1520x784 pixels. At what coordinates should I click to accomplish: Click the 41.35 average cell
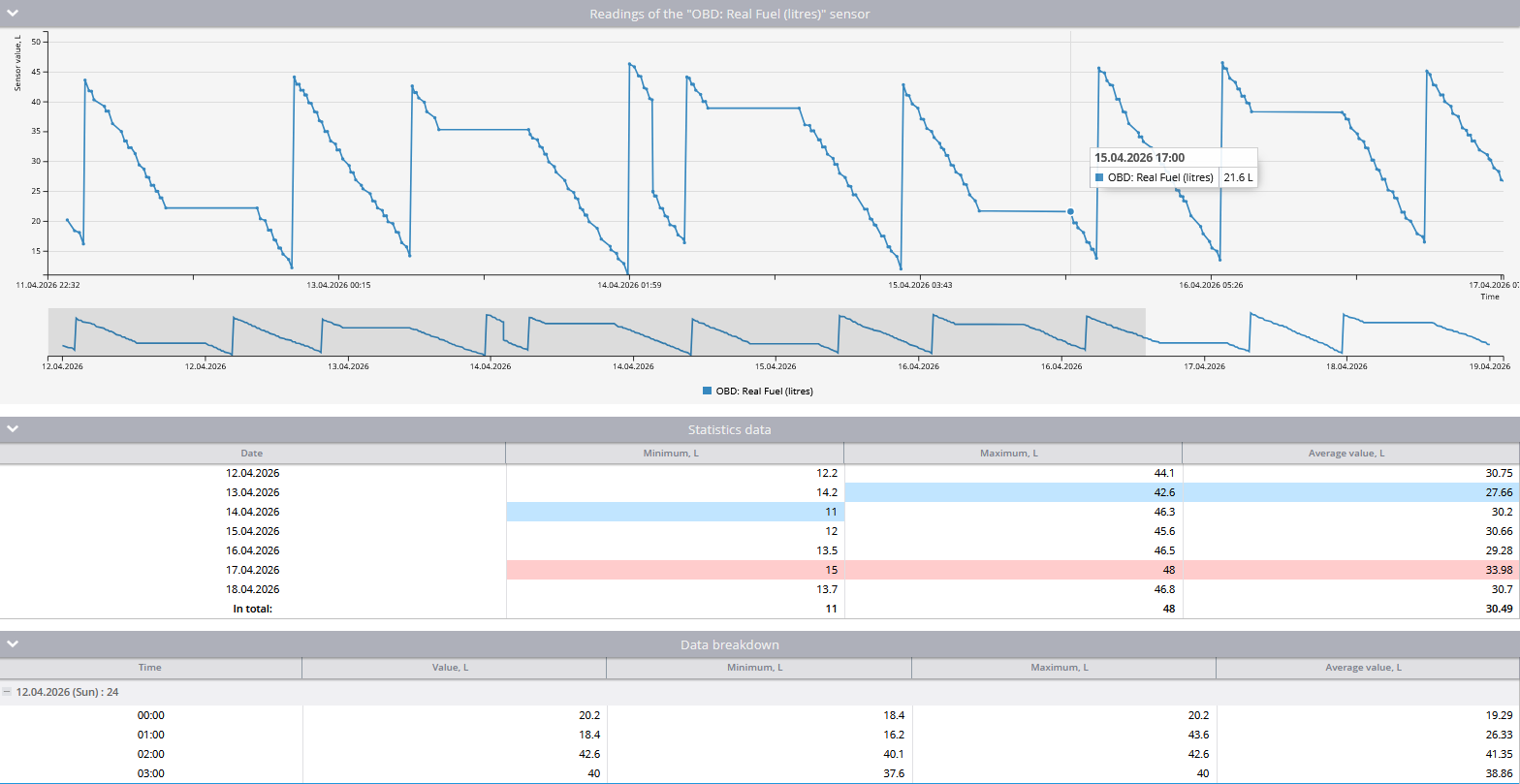[x=1368, y=754]
